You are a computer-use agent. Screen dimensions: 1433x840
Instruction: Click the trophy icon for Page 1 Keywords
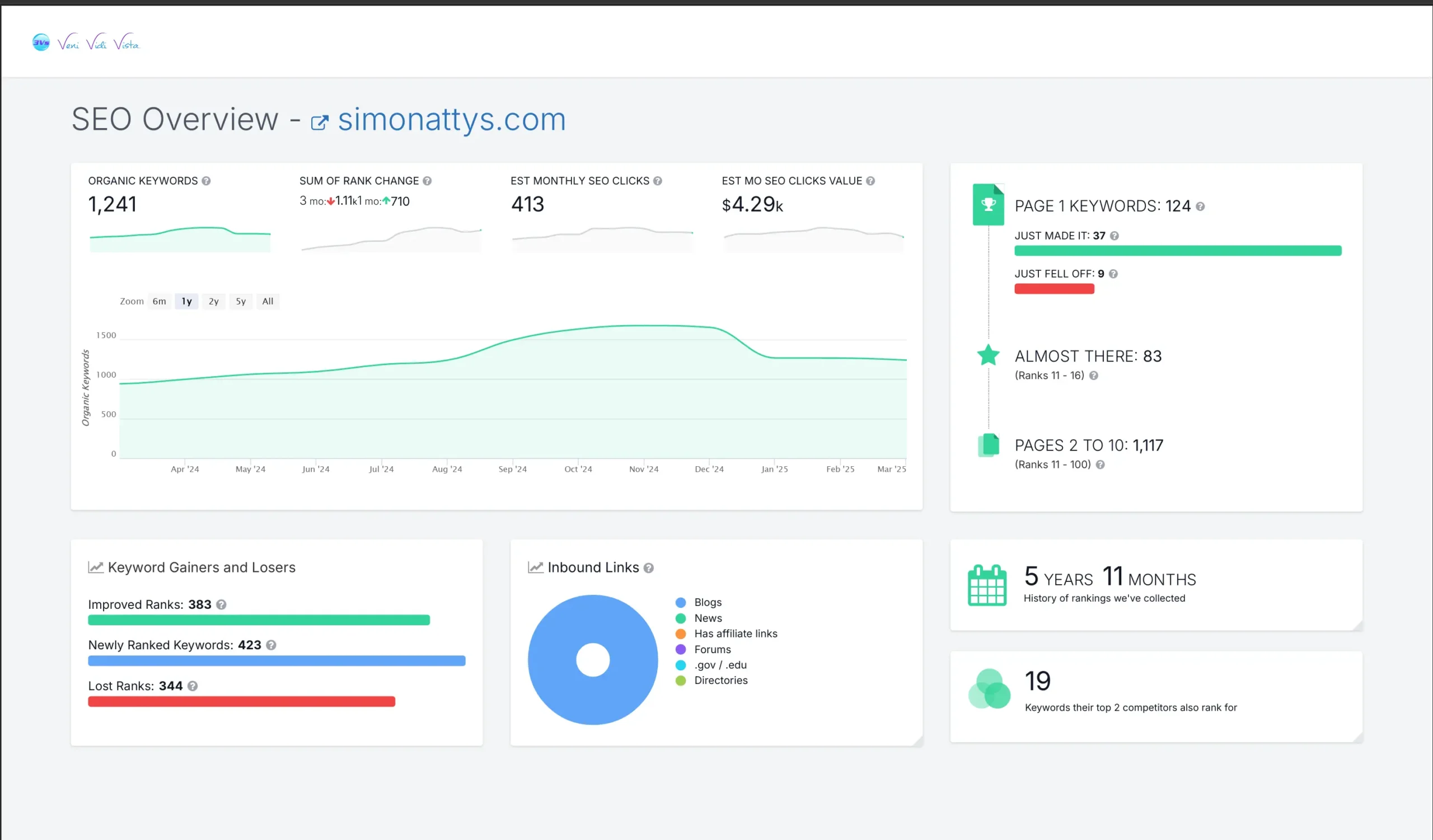[989, 204]
